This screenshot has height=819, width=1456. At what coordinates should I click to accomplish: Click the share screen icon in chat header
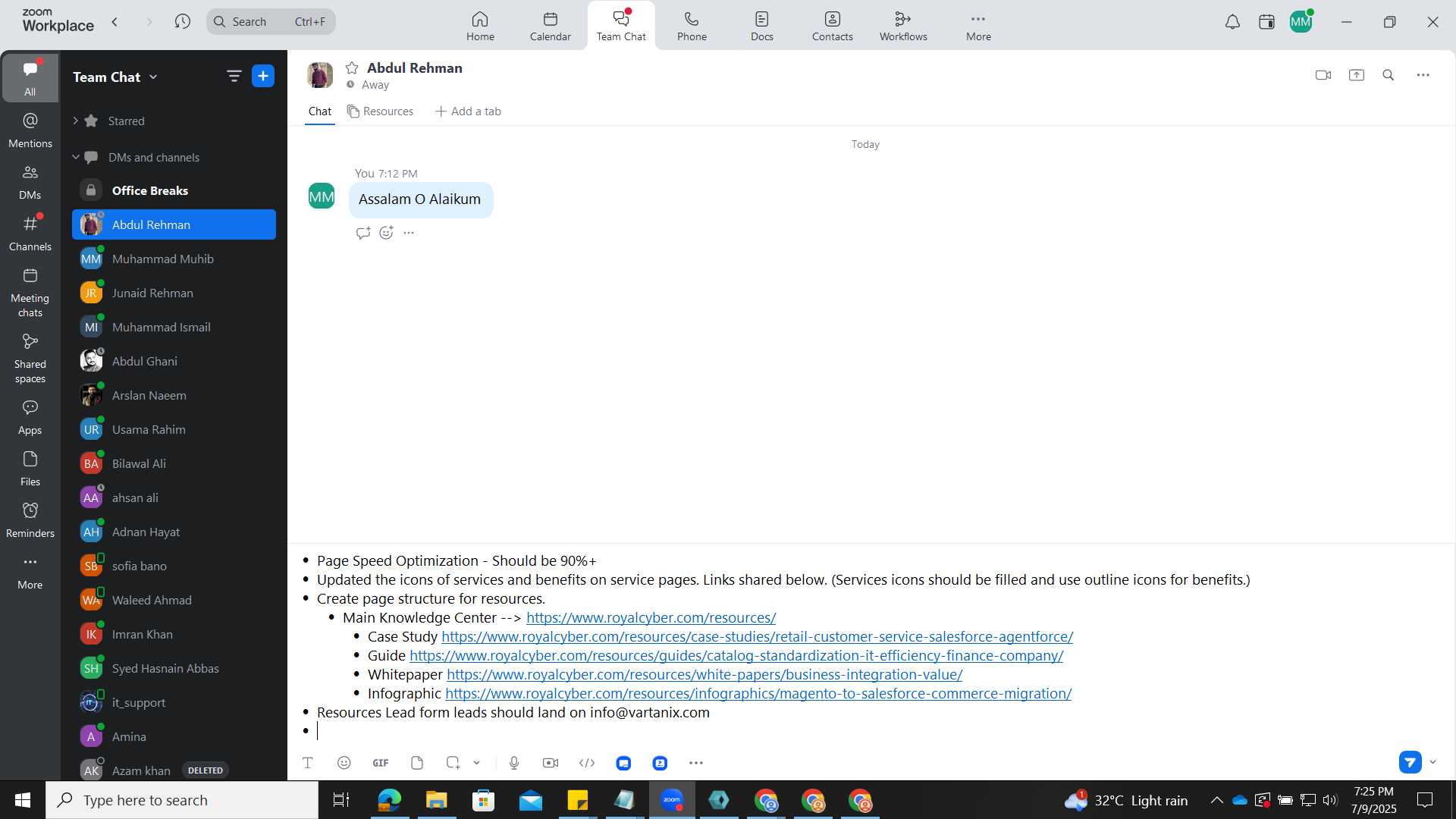[x=1357, y=75]
